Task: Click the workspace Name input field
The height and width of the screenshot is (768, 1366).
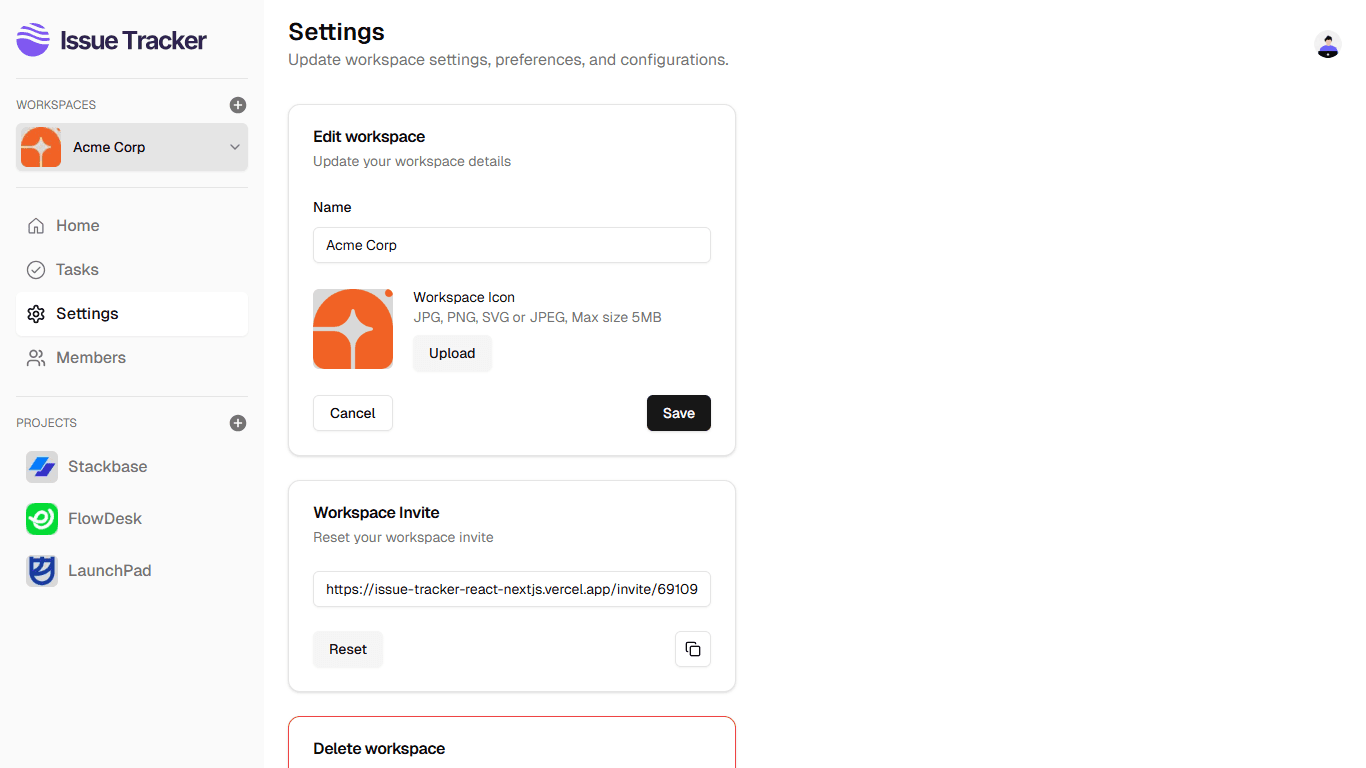Action: click(x=511, y=245)
